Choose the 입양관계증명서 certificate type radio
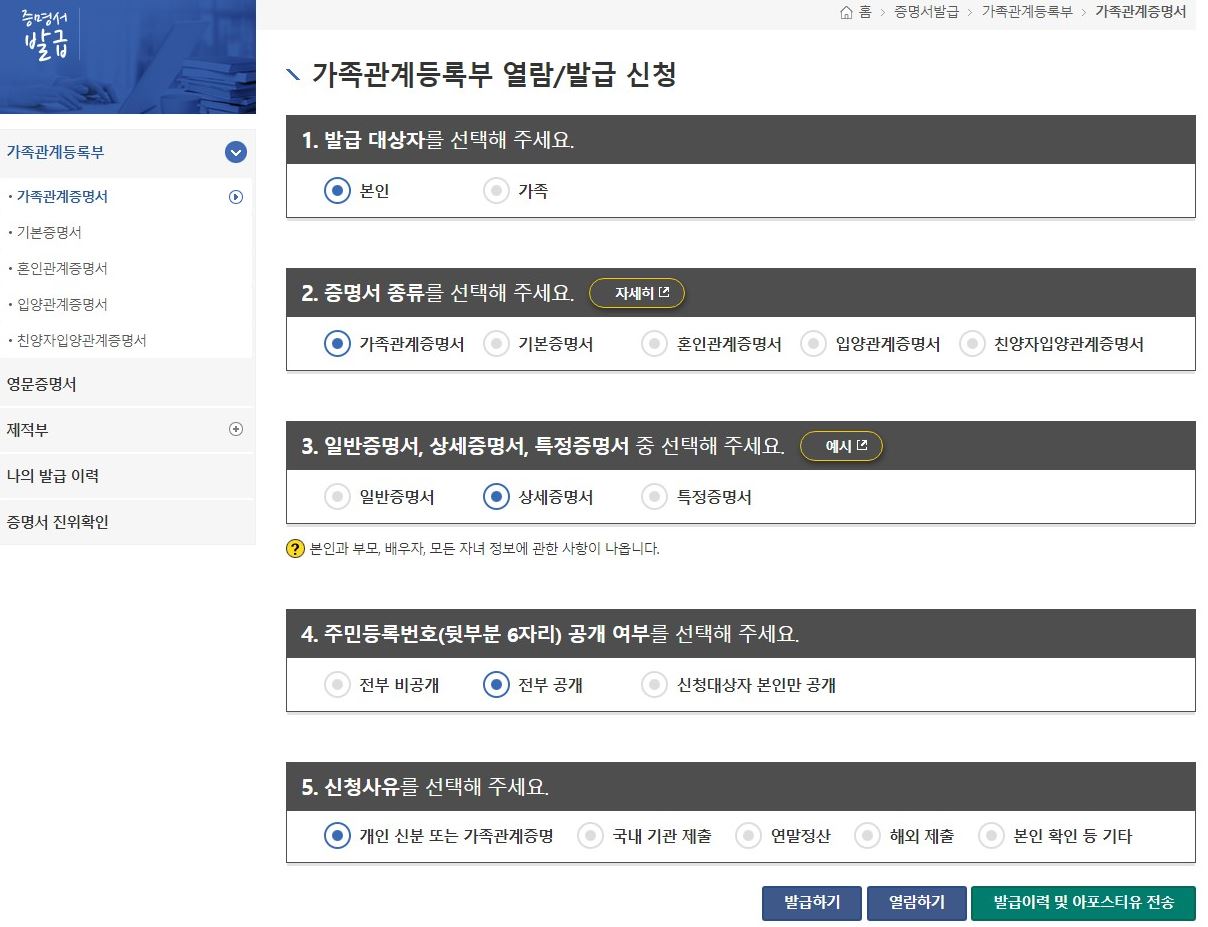This screenshot has width=1208, height=927. tap(813, 344)
